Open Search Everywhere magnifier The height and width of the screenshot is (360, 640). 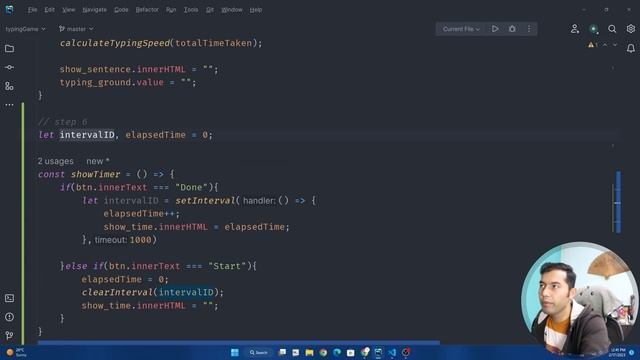(x=612, y=29)
